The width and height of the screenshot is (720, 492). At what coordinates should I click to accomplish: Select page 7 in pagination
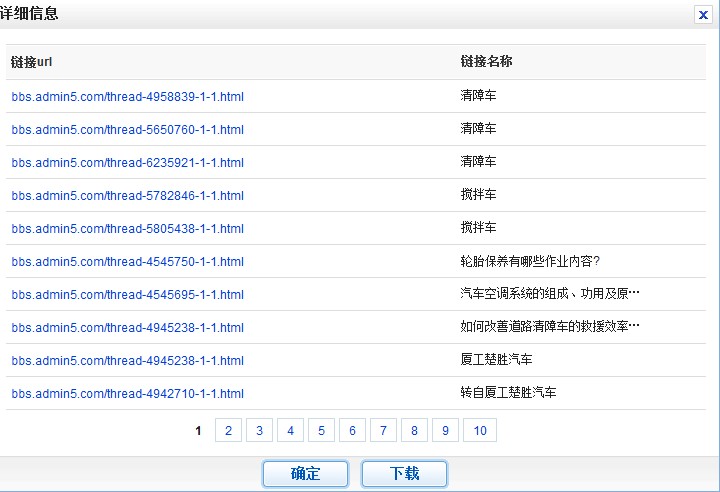click(x=383, y=430)
